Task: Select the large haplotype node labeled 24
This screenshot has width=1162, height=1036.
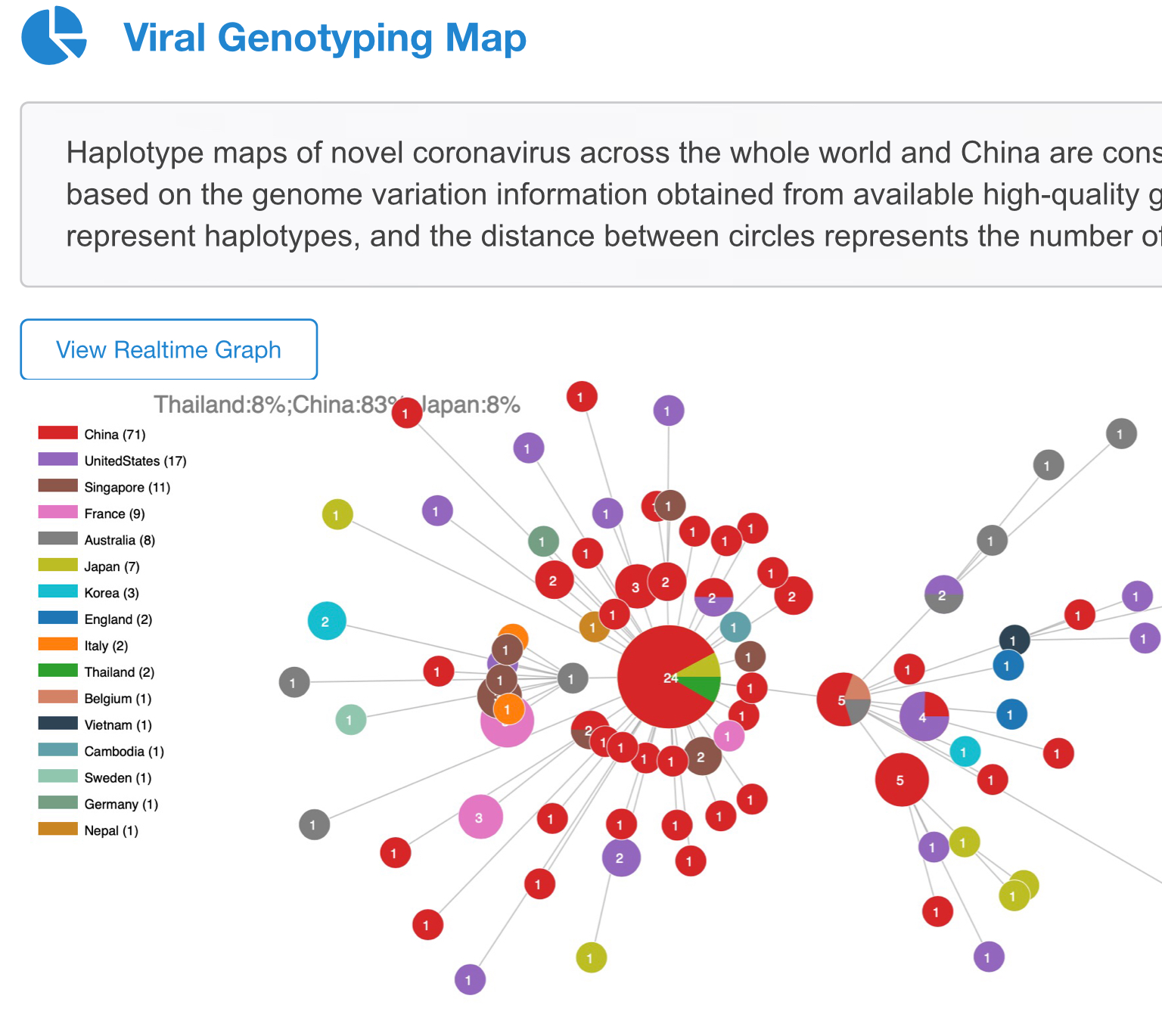Action: [x=660, y=678]
